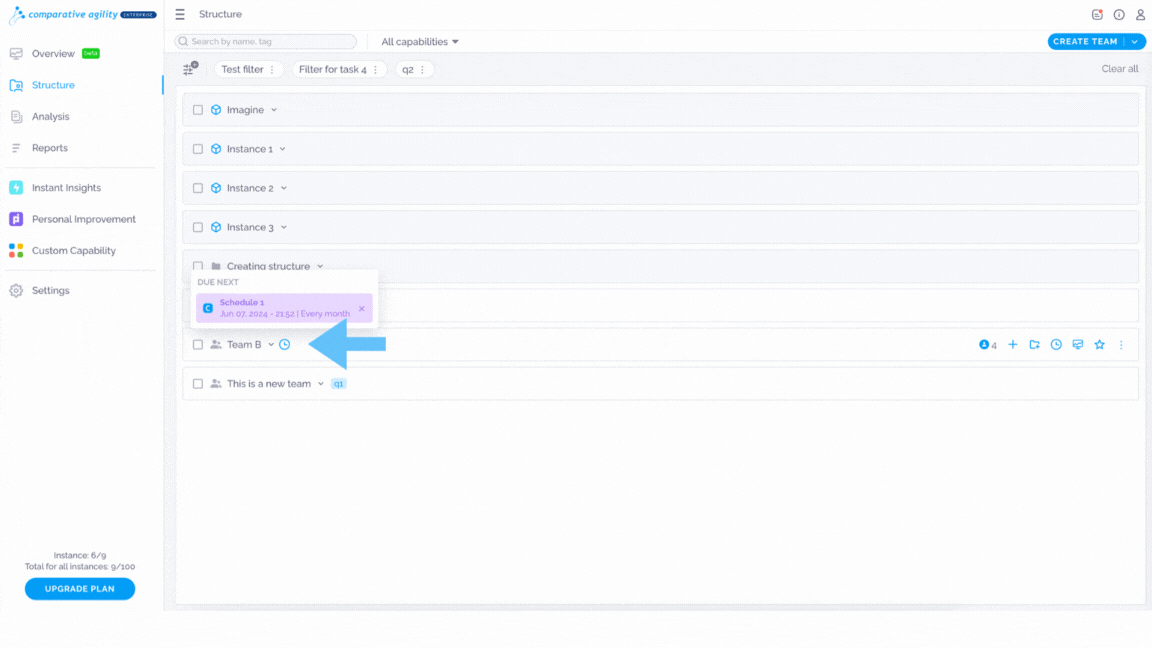Open the All capabilities dropdown
Image resolution: width=1152 pixels, height=648 pixels.
coord(420,42)
